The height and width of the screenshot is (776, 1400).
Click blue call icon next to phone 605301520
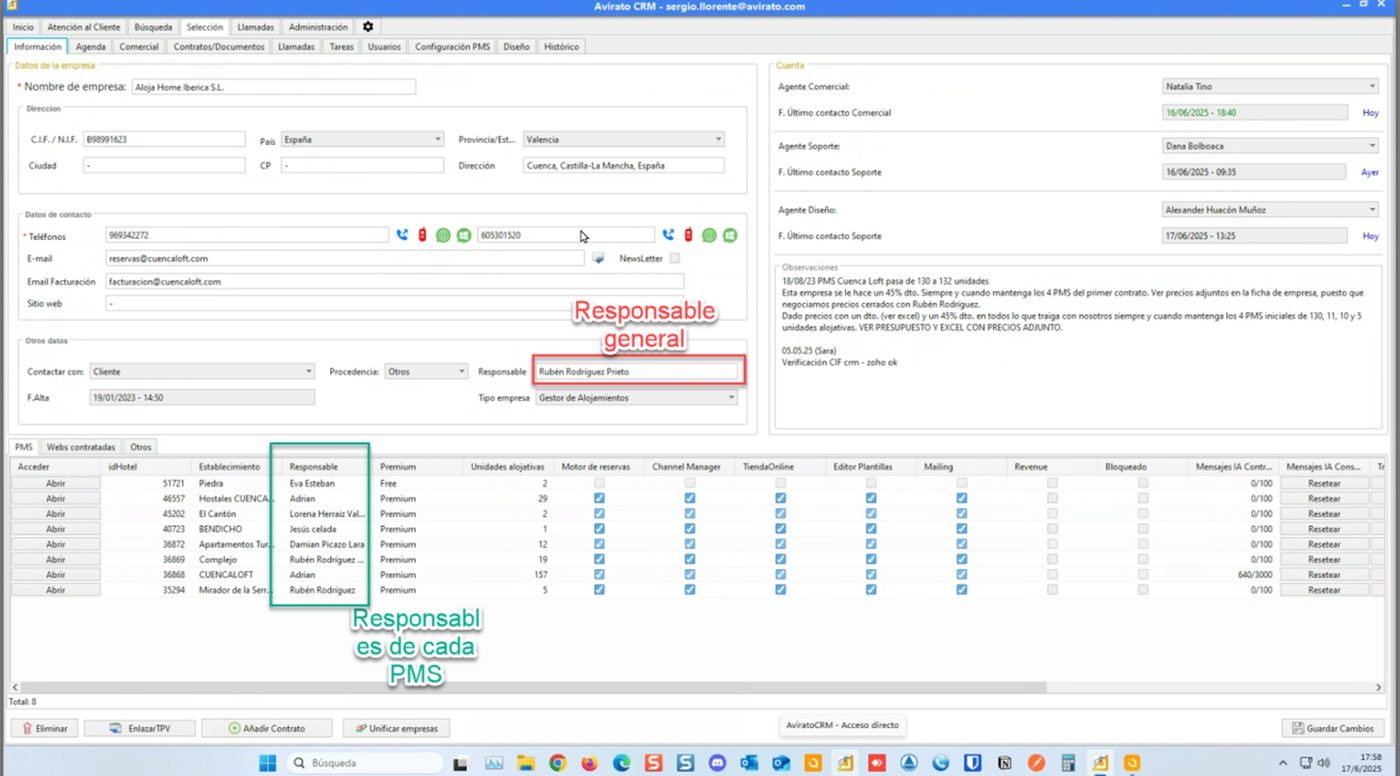[x=668, y=235]
